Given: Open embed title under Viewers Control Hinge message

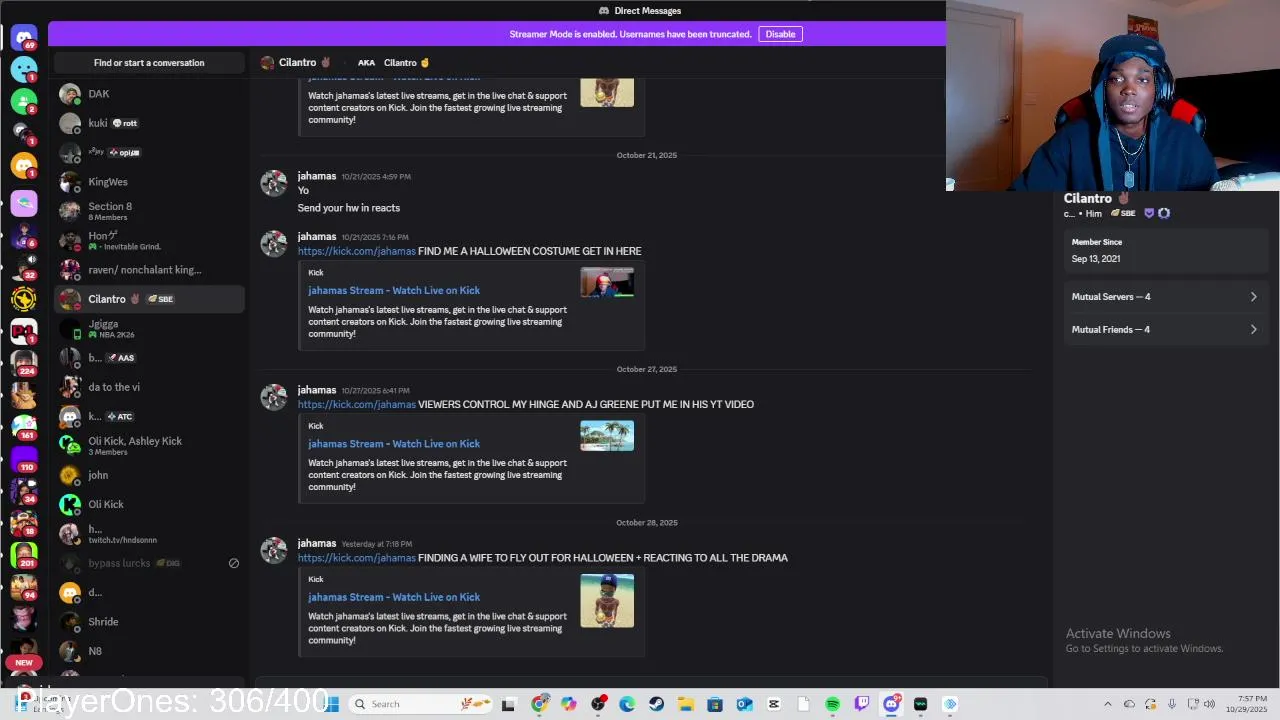Looking at the screenshot, I should tap(394, 444).
